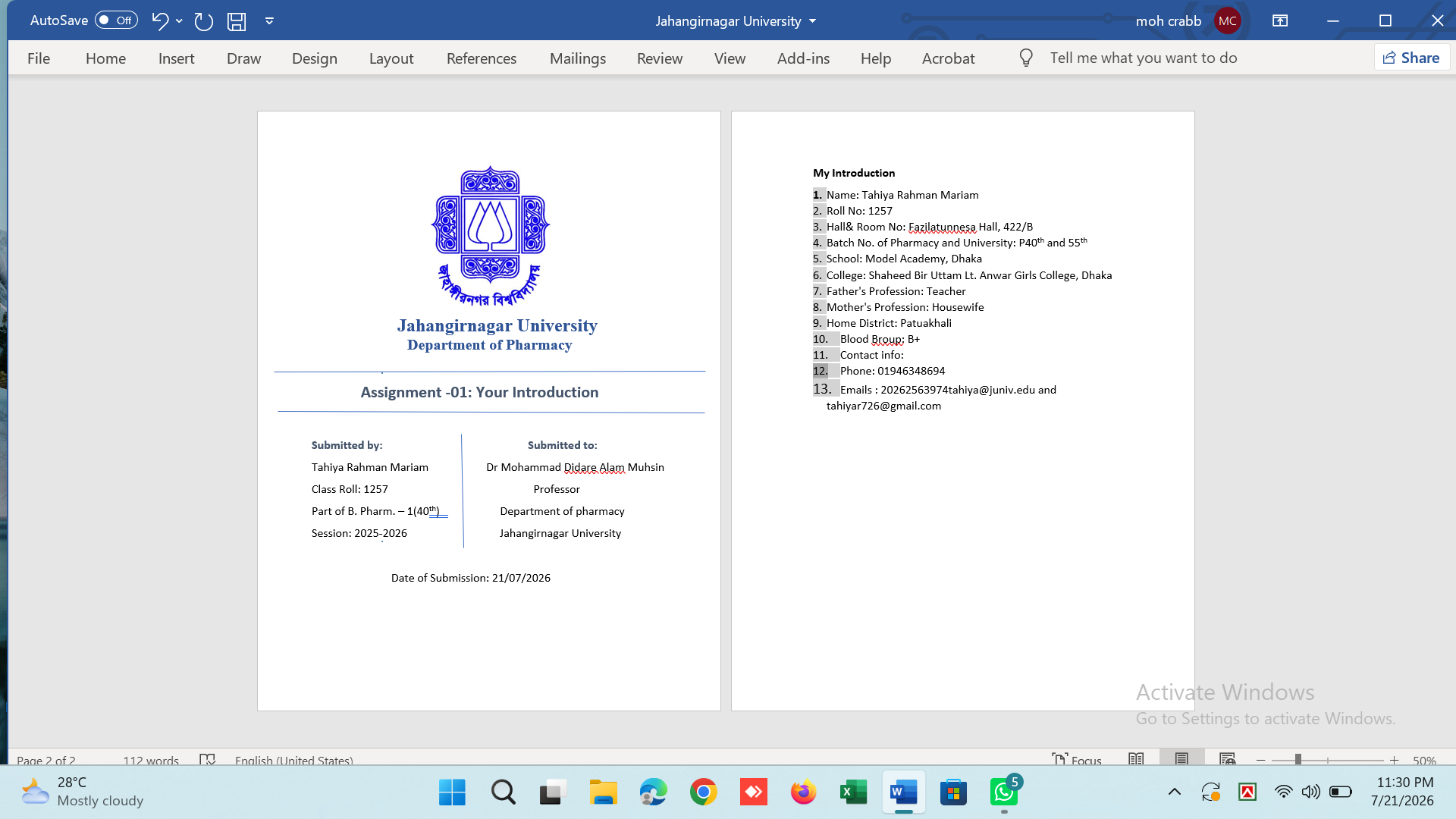The image size is (1456, 819).
Task: Enable Focus mode
Action: [1077, 760]
